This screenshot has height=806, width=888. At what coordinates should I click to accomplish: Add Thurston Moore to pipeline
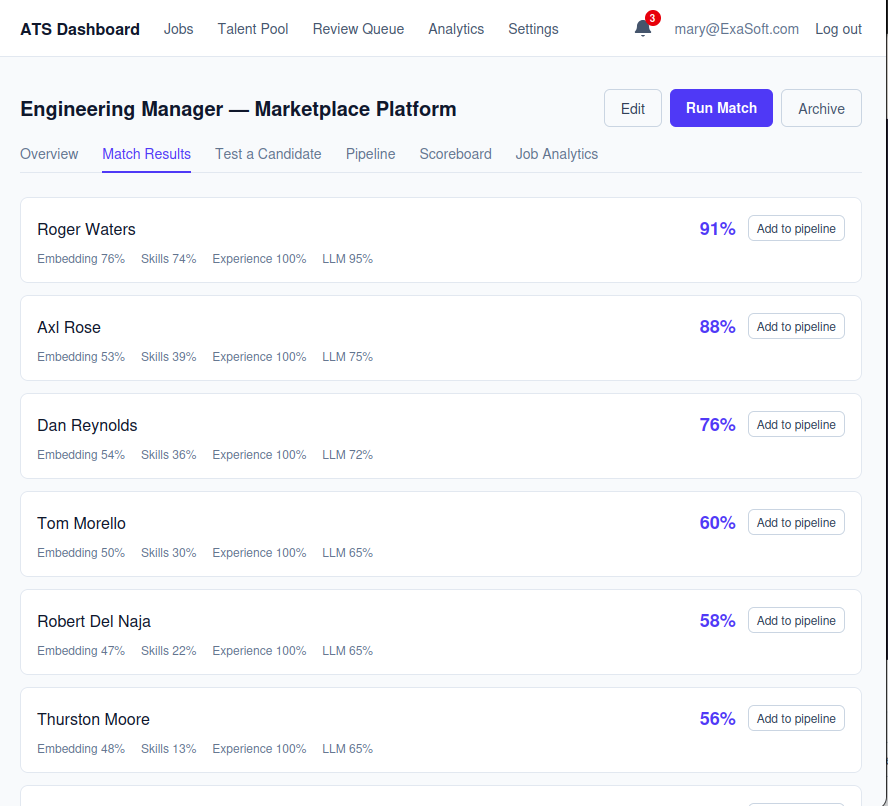796,718
